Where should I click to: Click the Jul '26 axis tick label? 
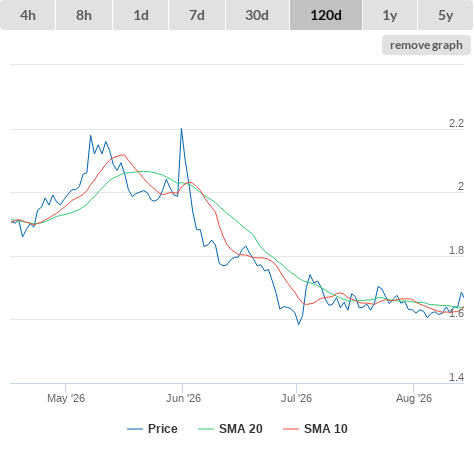pos(296,398)
